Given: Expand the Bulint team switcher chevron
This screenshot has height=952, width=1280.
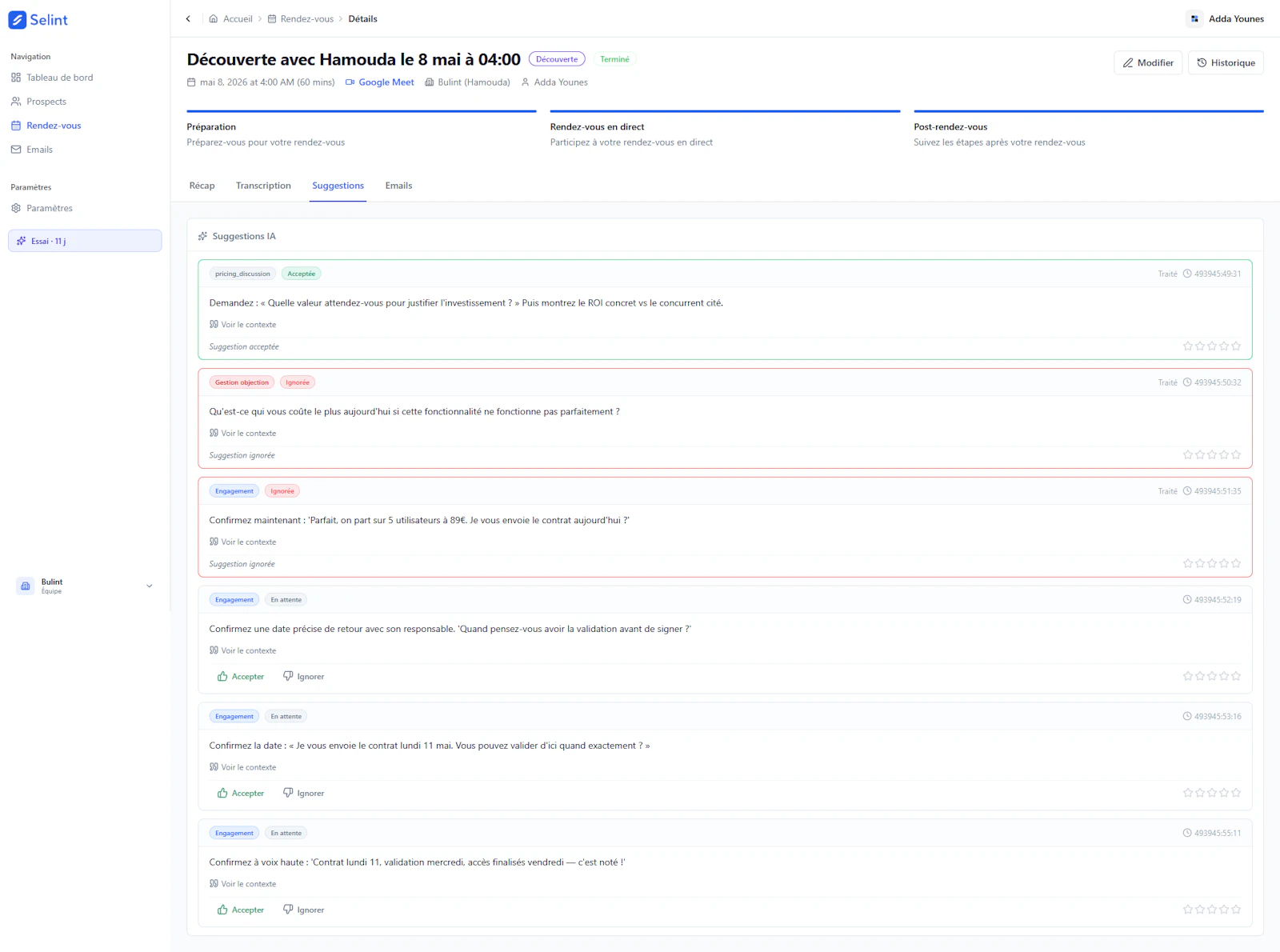Looking at the screenshot, I should coord(150,586).
